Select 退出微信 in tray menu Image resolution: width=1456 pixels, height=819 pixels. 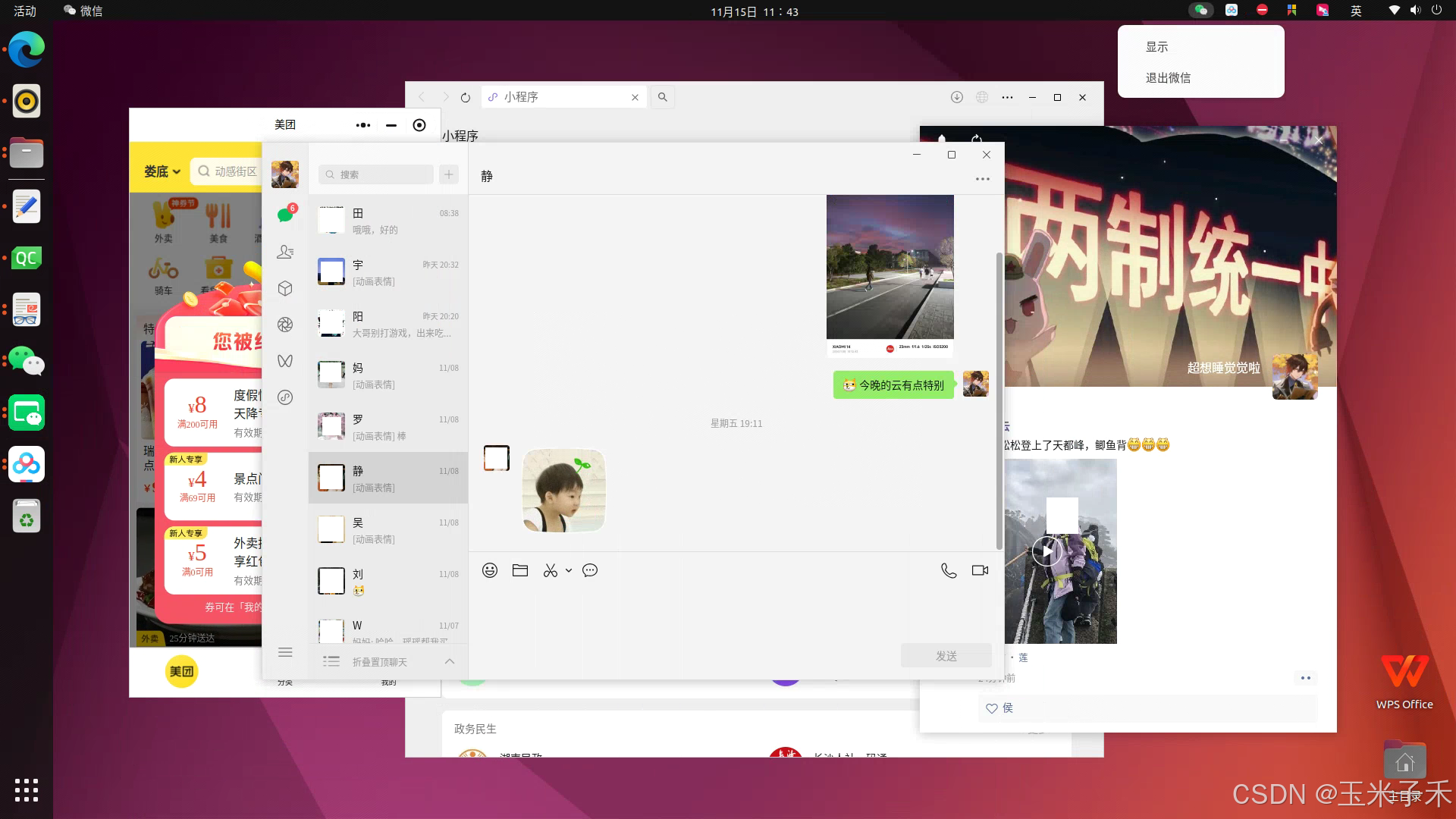point(1168,78)
